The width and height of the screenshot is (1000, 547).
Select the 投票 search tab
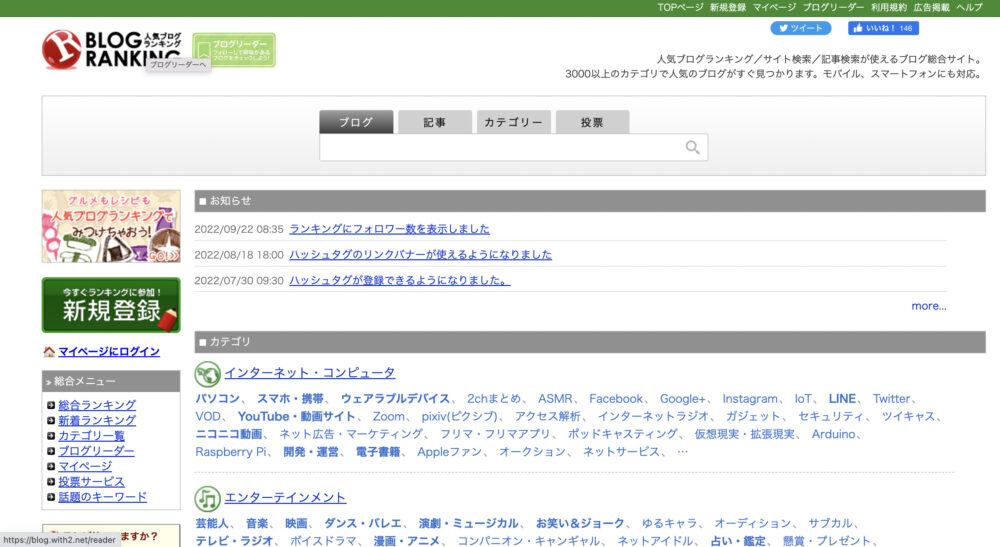click(592, 122)
